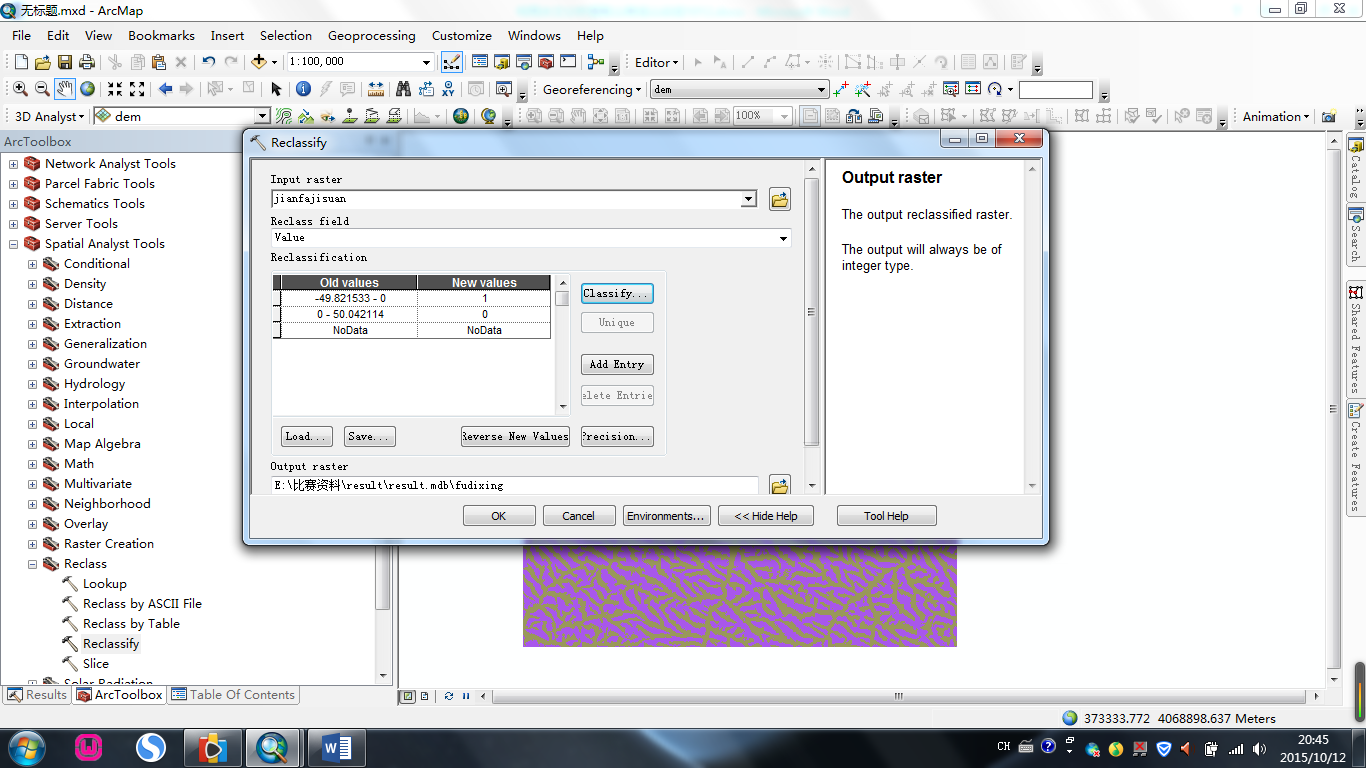Screen dimensions: 1366x768
Task: Click the OK button in Reclassify dialog
Action: tap(499, 516)
